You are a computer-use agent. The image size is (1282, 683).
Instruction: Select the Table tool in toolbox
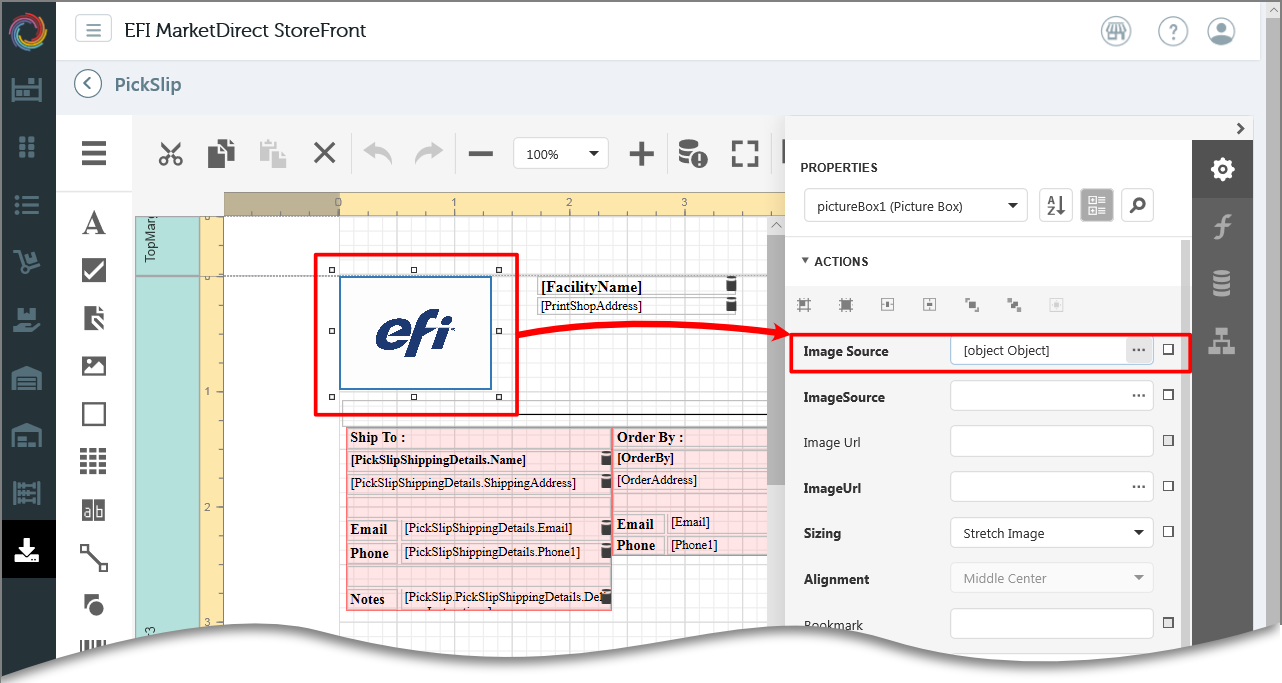[x=93, y=461]
